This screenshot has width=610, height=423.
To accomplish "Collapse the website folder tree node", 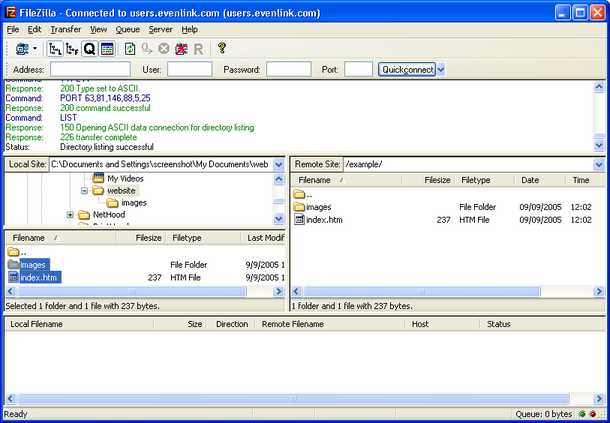I will [84, 191].
